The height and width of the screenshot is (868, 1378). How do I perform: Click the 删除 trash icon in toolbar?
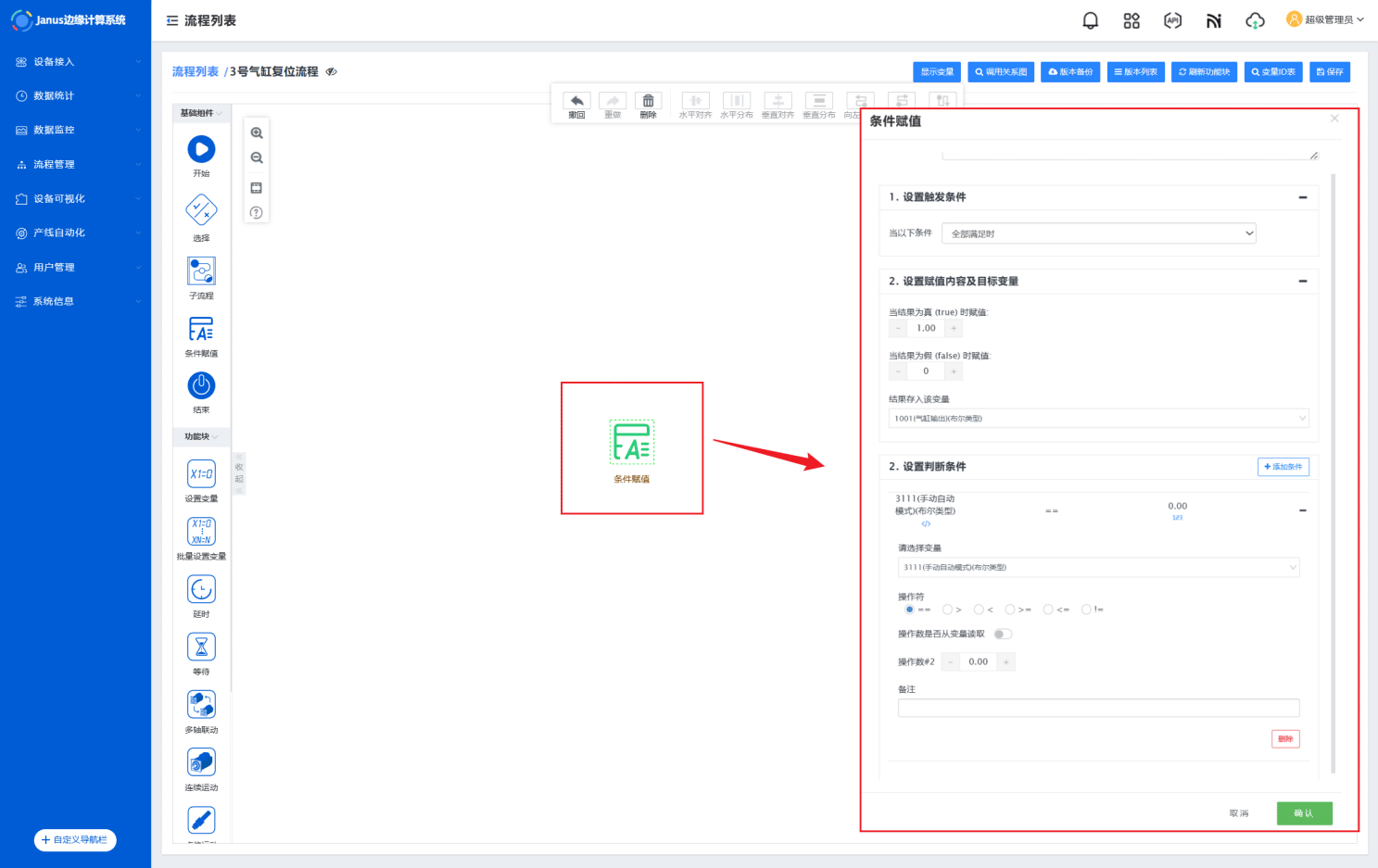648,102
